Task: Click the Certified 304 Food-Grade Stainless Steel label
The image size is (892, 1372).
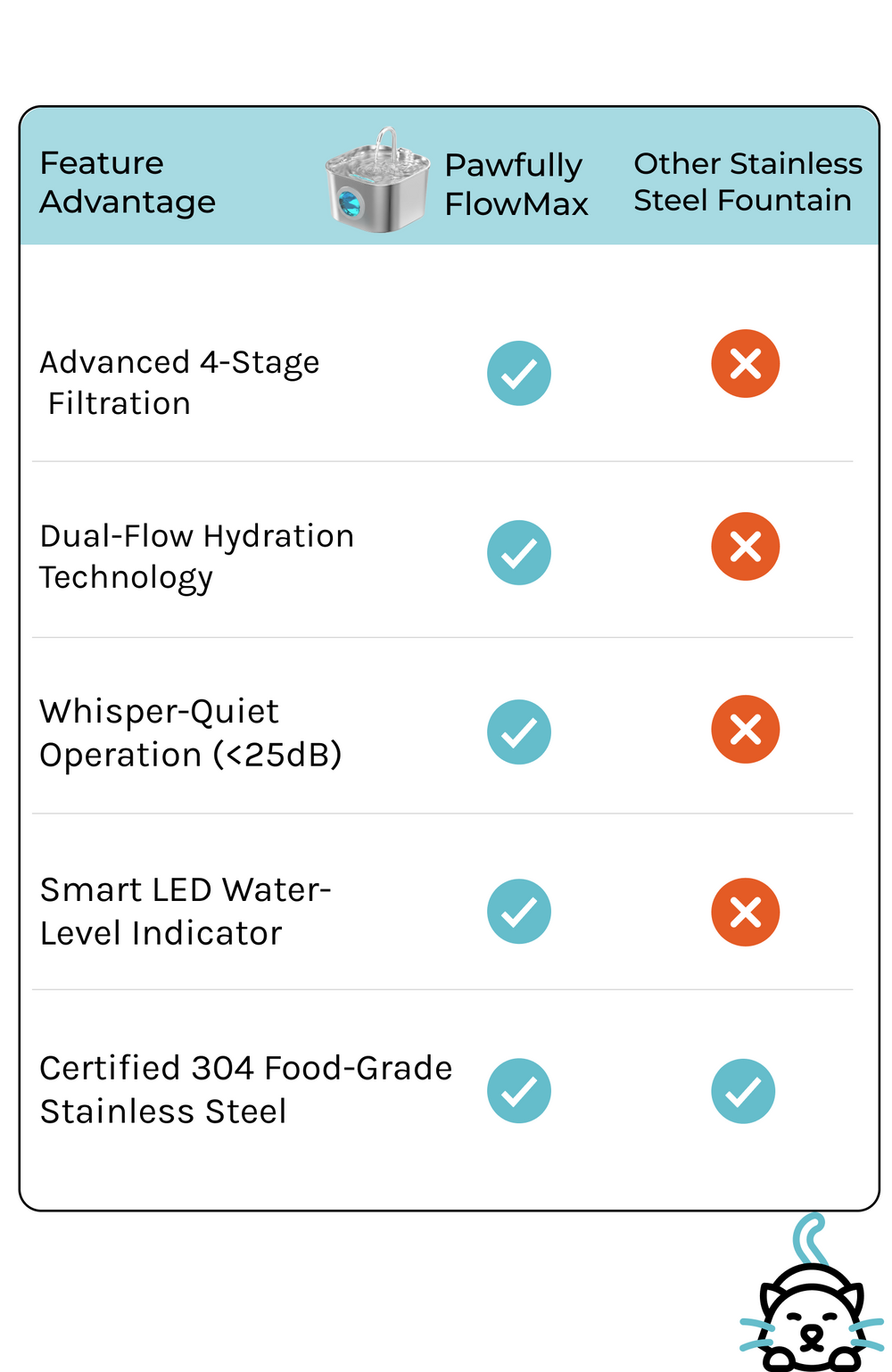Action: [245, 1089]
